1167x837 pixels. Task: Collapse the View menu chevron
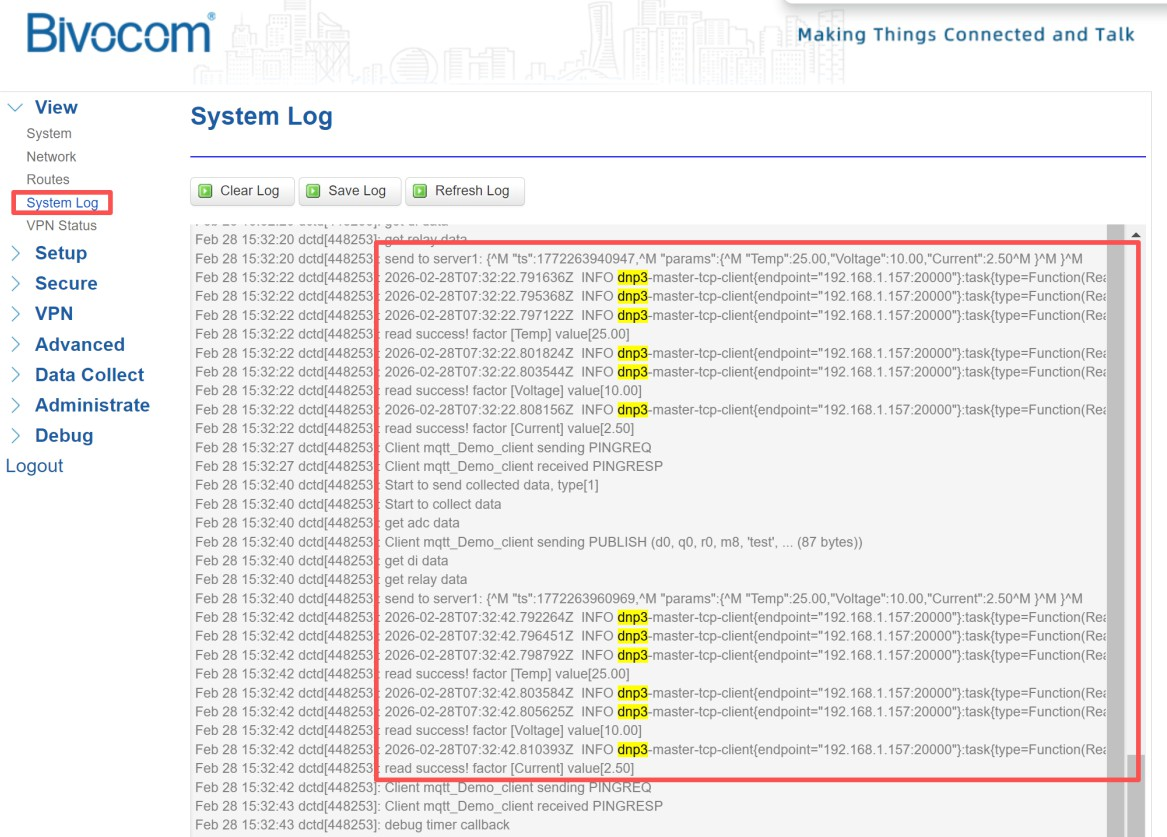pyautogui.click(x=15, y=108)
